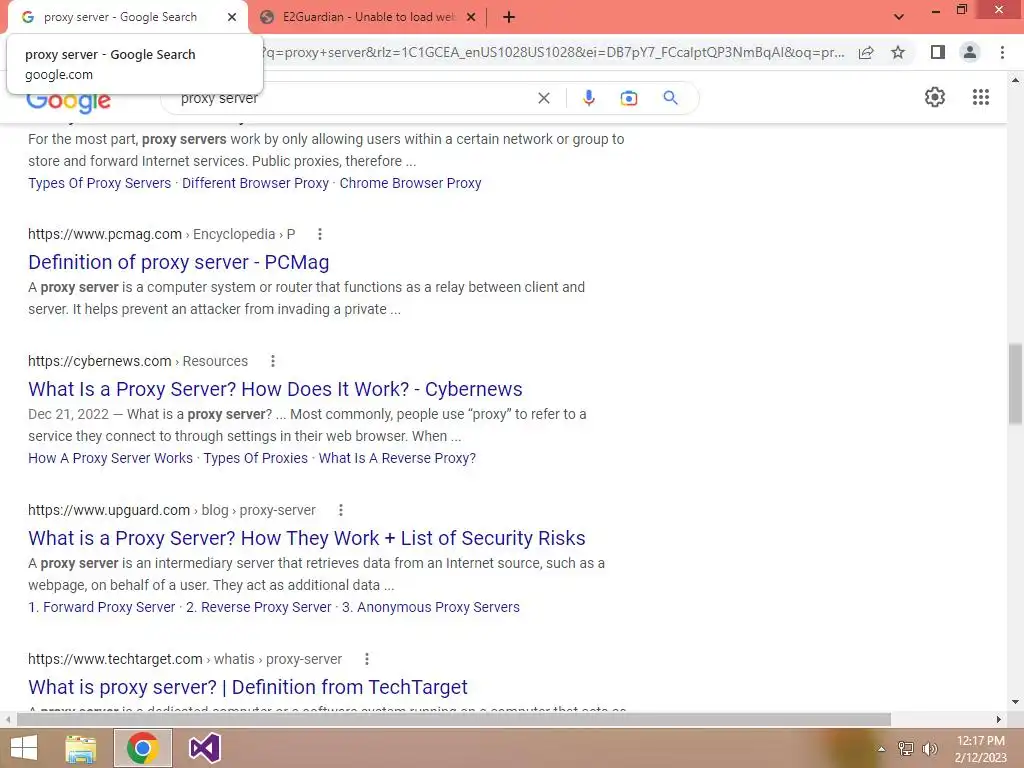Follow the 1. Forward Proxy Server sitelink

101,607
